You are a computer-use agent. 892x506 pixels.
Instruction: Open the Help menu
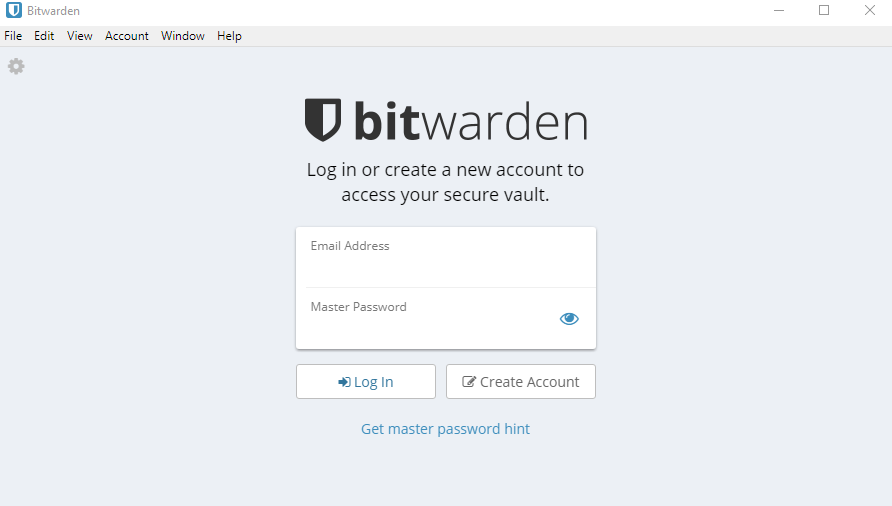tap(229, 36)
